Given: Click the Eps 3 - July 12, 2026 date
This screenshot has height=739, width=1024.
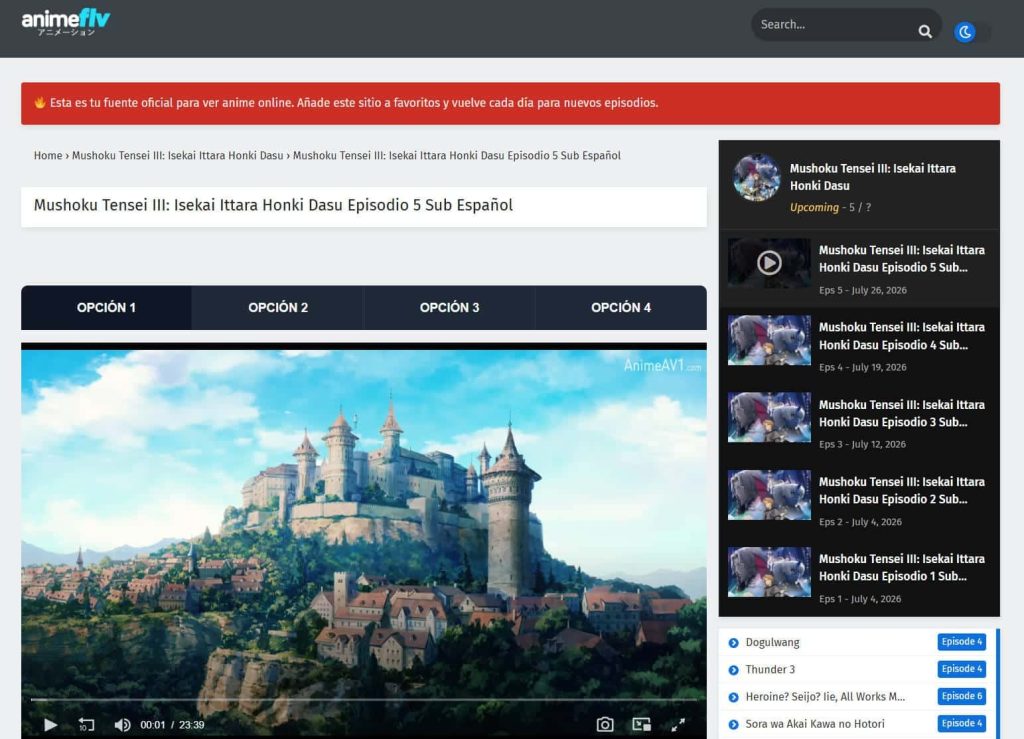Looking at the screenshot, I should 862,444.
